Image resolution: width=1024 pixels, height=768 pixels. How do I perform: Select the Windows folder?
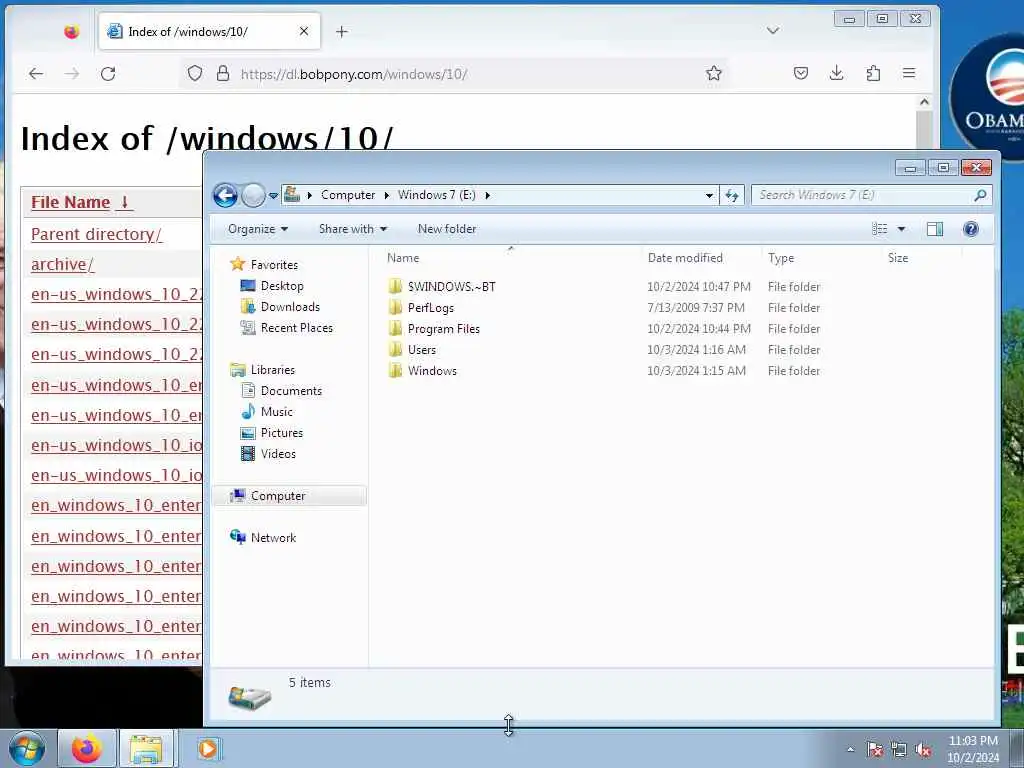tap(432, 370)
